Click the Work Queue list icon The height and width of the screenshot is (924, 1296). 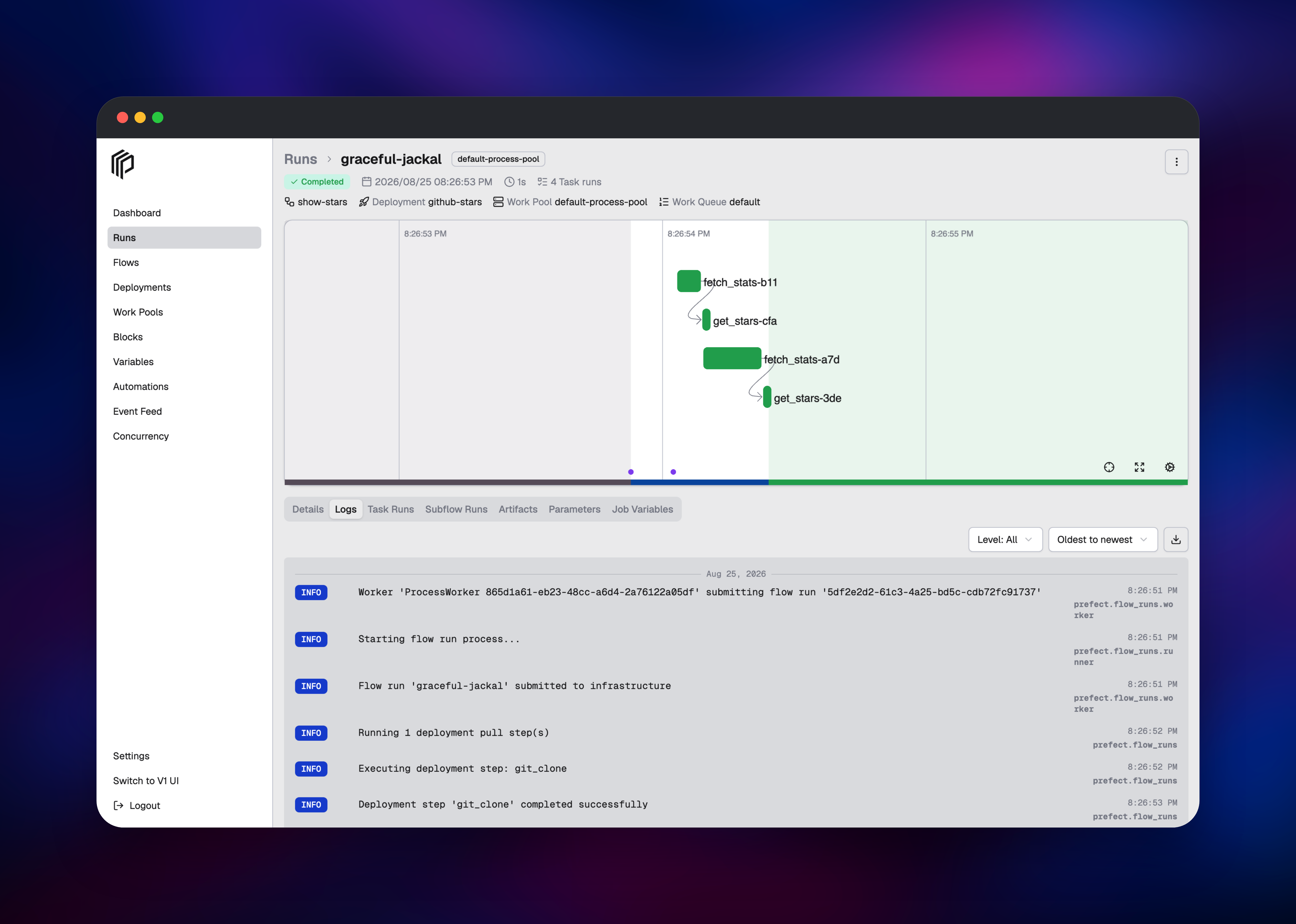click(x=664, y=202)
